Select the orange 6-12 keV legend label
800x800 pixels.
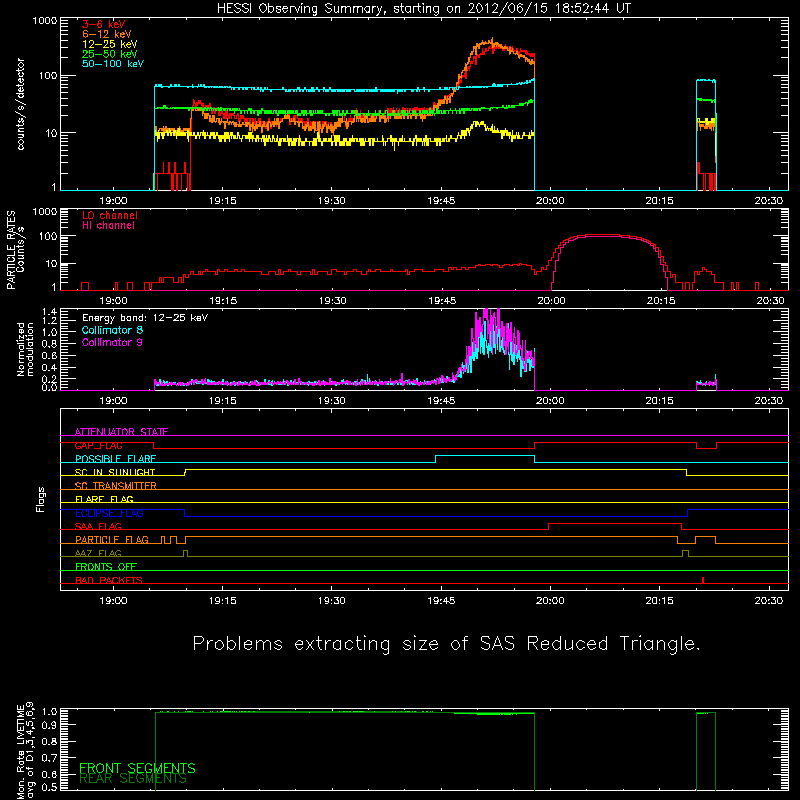(106, 34)
